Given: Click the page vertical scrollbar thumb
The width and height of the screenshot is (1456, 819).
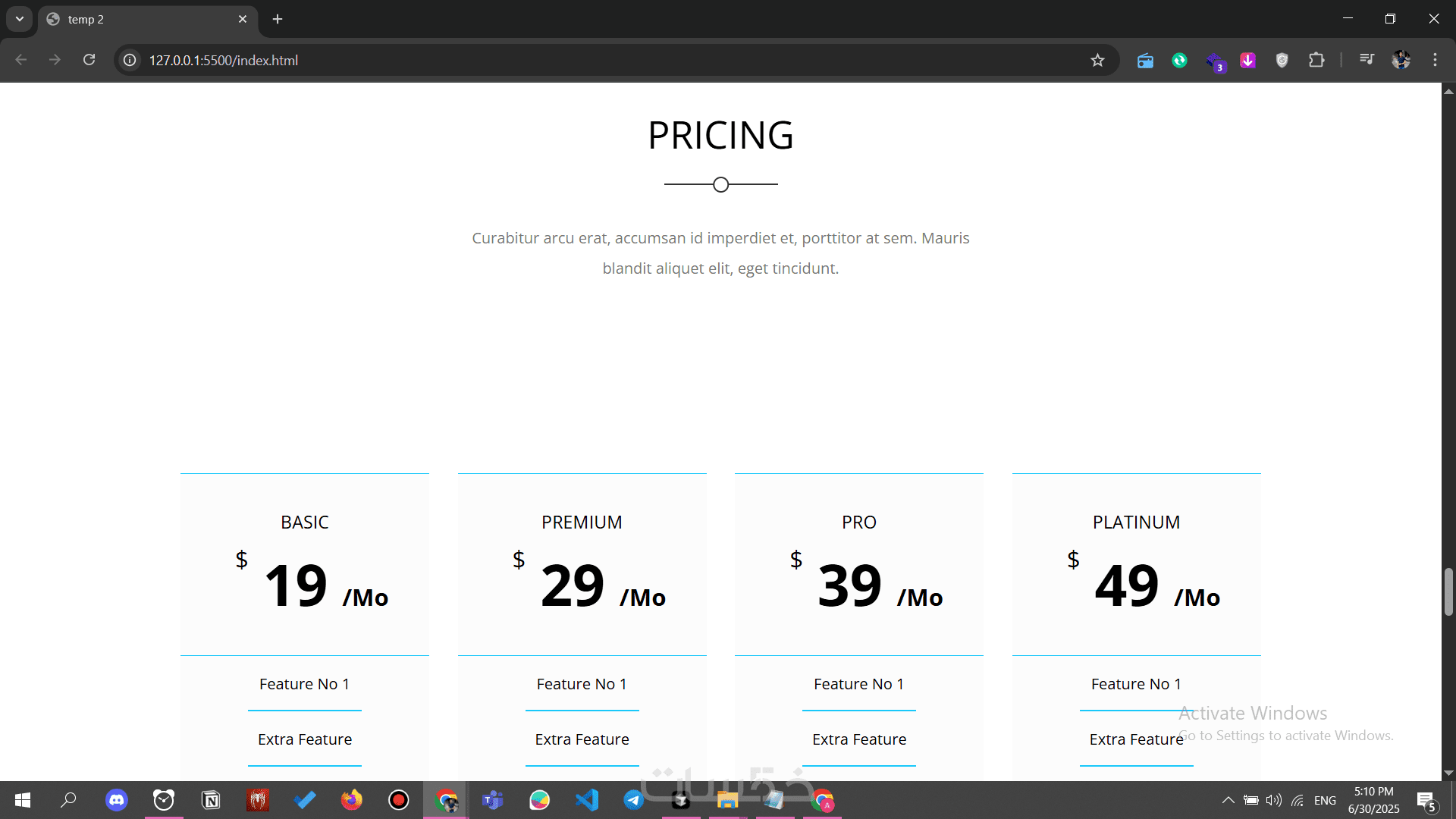Looking at the screenshot, I should pos(1448,591).
